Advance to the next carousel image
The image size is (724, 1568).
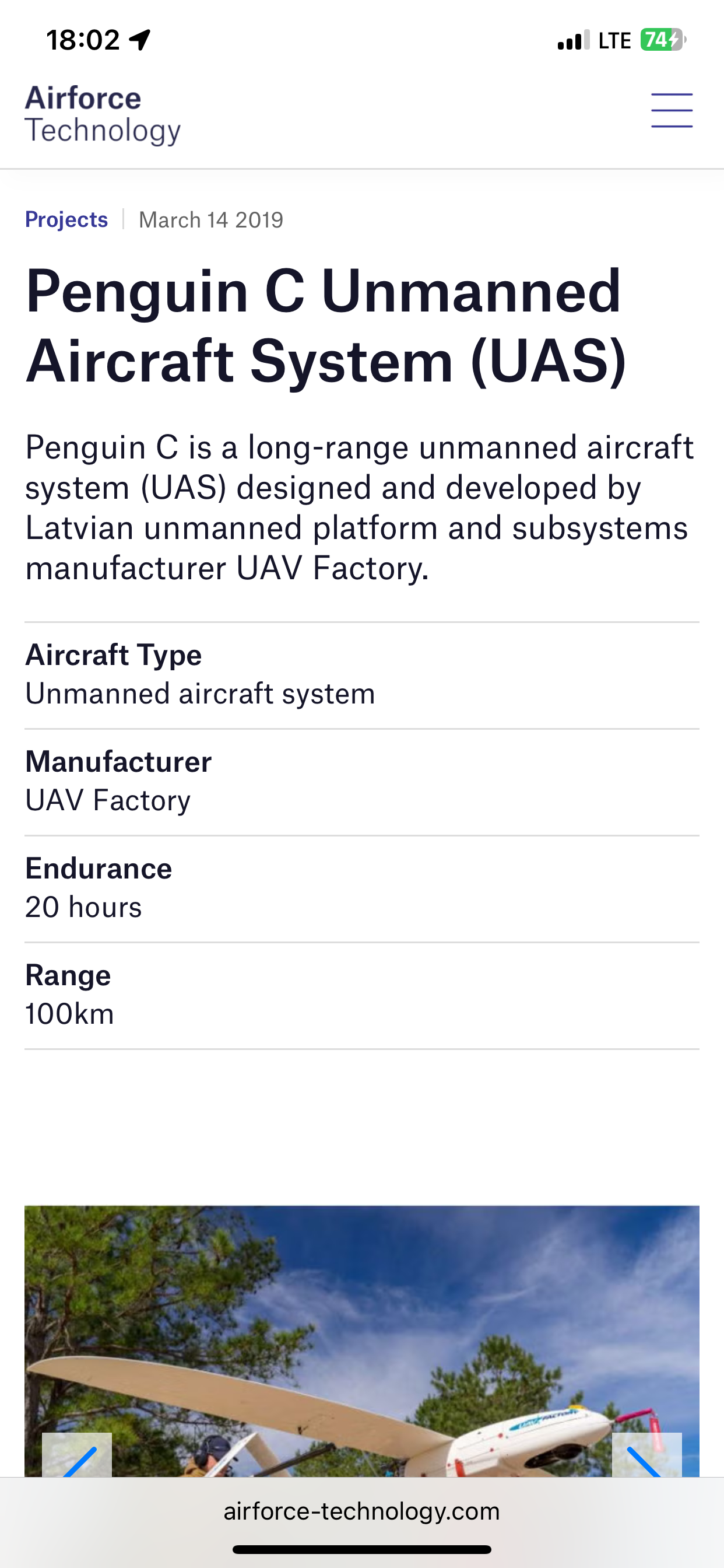tap(646, 1457)
